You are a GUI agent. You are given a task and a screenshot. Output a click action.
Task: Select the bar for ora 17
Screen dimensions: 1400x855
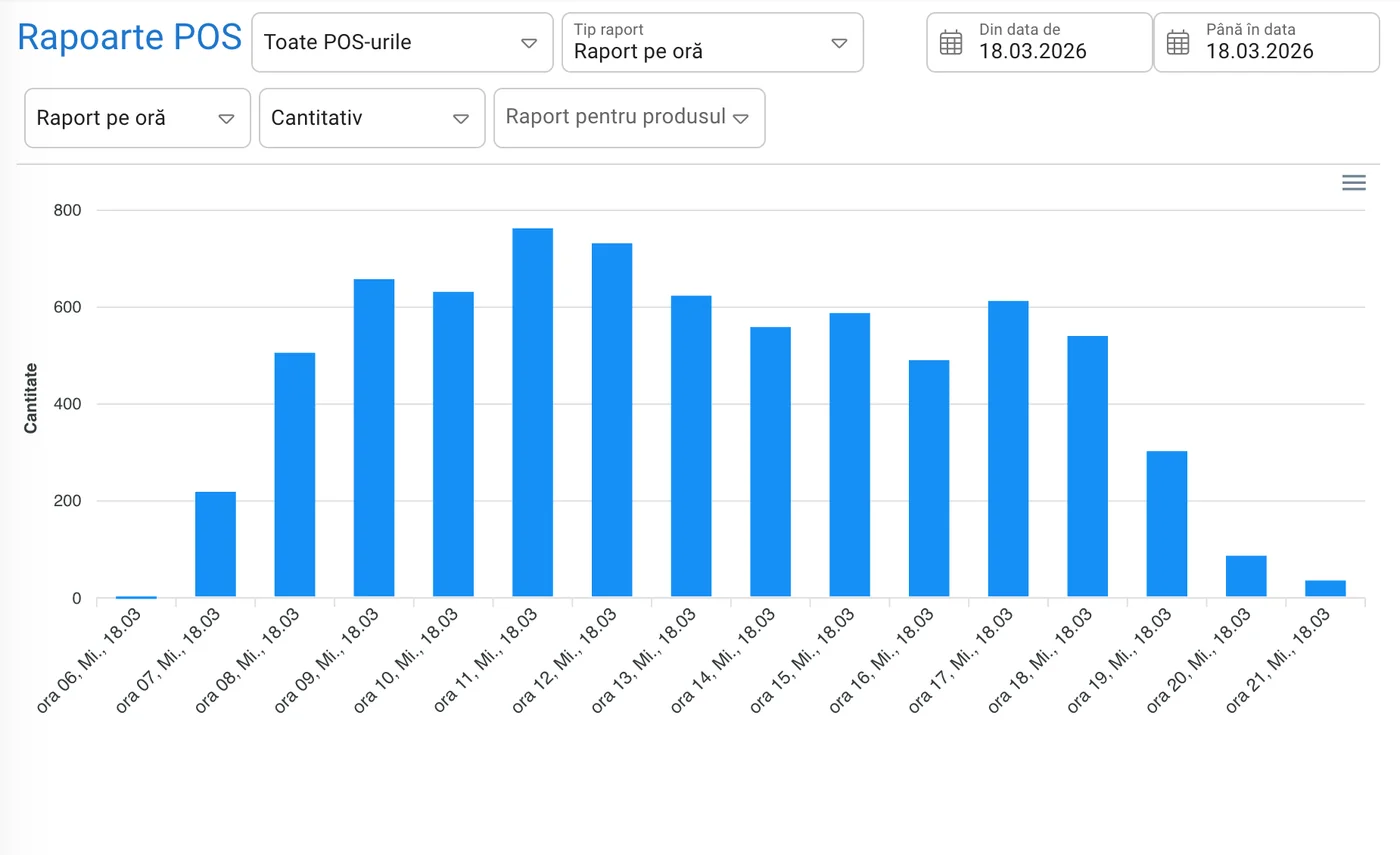(x=1008, y=449)
